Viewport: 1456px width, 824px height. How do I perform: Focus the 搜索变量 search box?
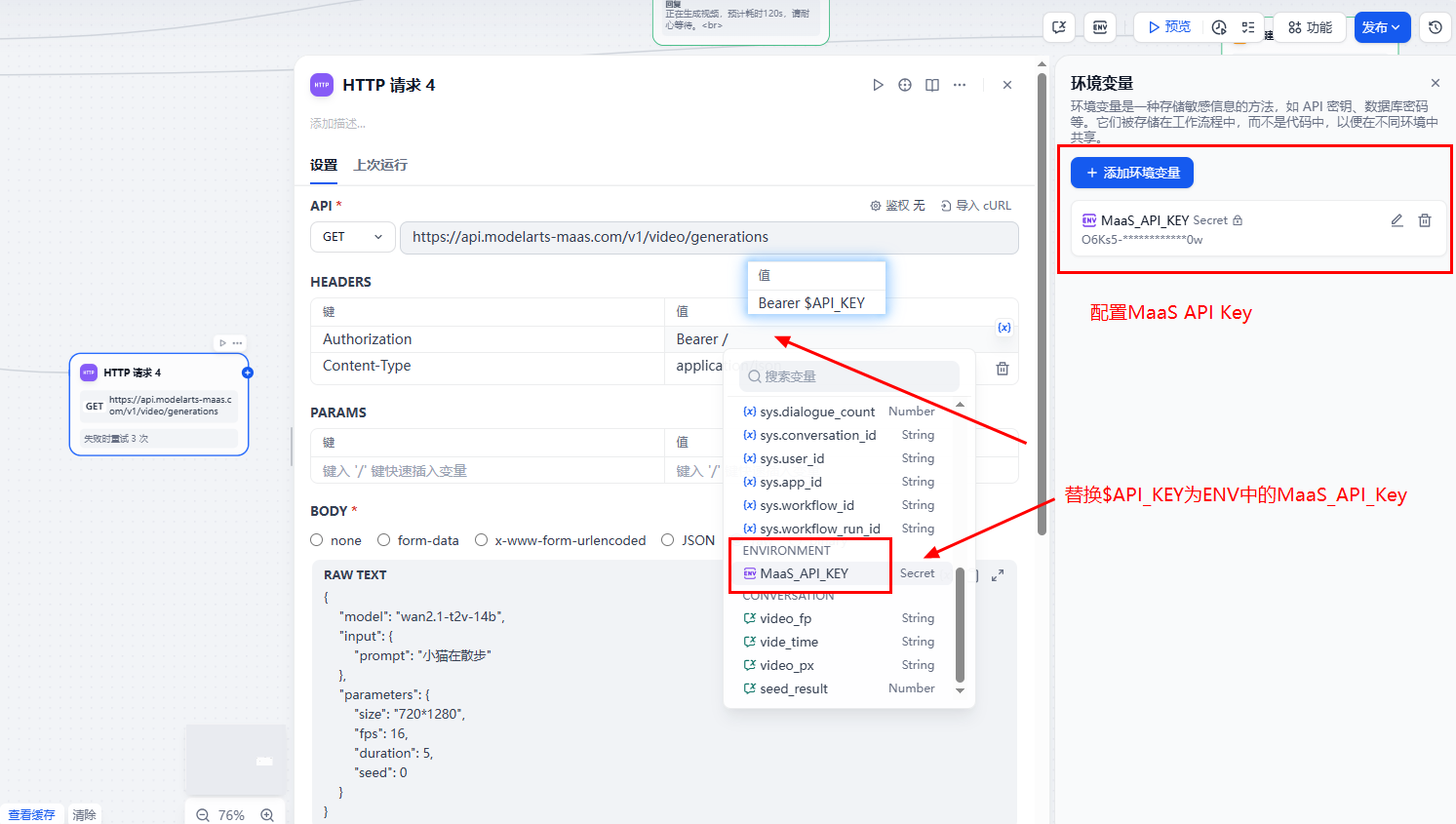click(849, 376)
